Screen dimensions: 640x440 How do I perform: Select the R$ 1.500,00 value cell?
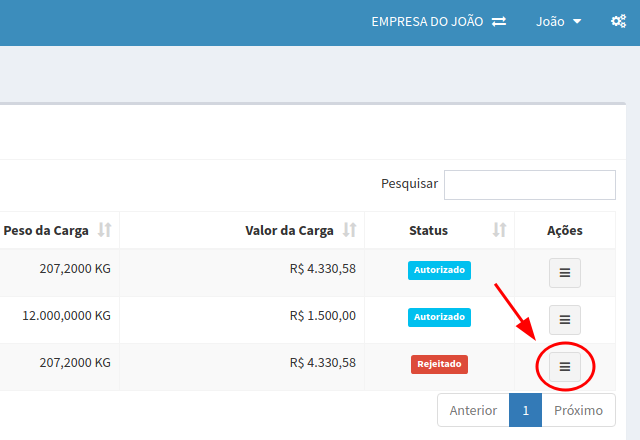(322, 316)
